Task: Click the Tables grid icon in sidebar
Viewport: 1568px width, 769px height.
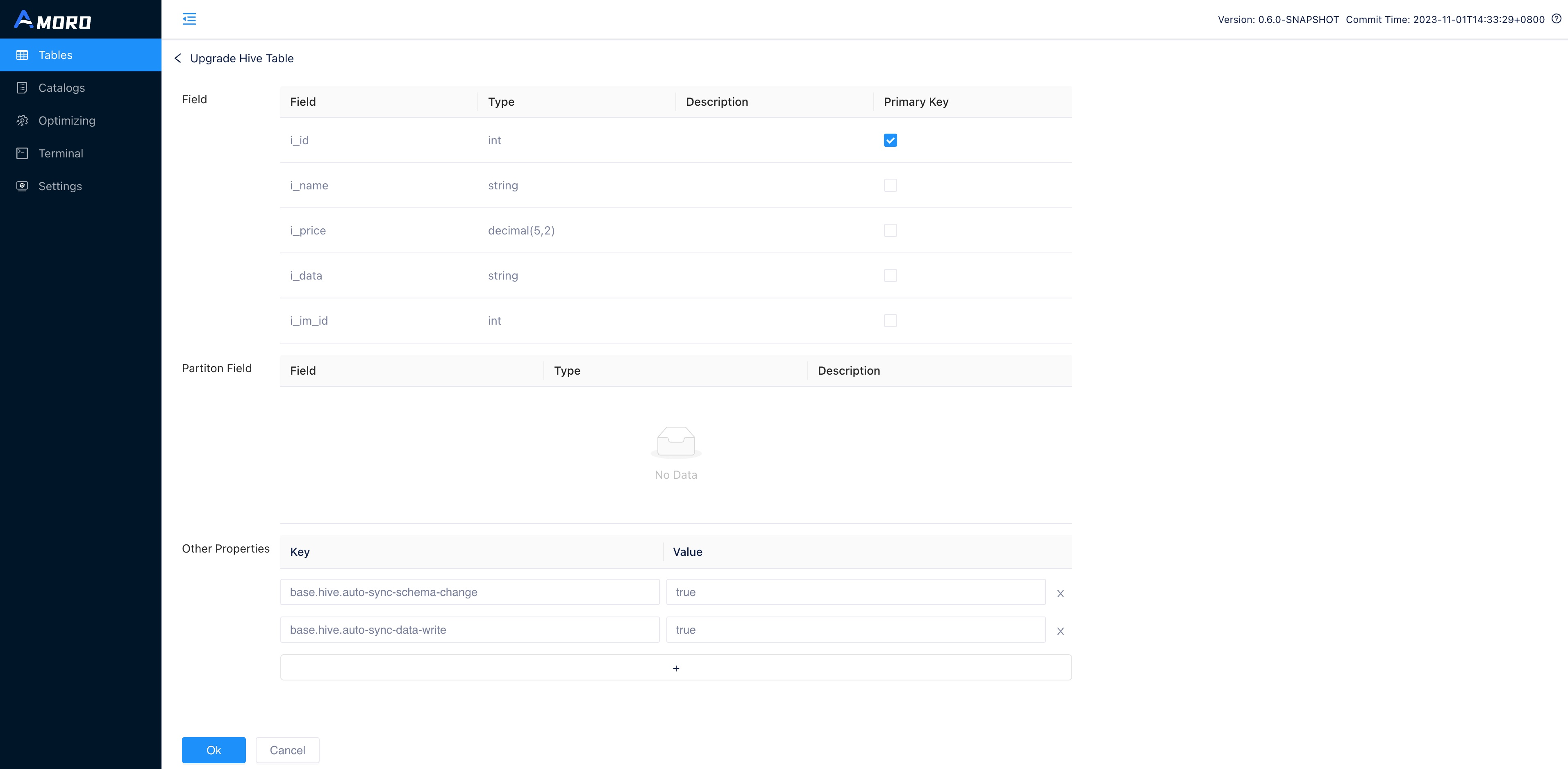Action: pos(23,55)
